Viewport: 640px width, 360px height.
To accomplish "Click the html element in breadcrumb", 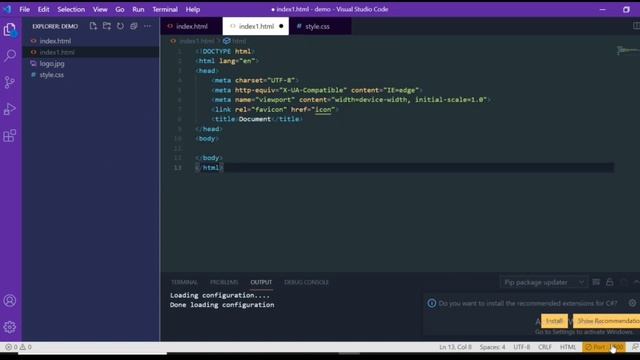I will click(239, 41).
